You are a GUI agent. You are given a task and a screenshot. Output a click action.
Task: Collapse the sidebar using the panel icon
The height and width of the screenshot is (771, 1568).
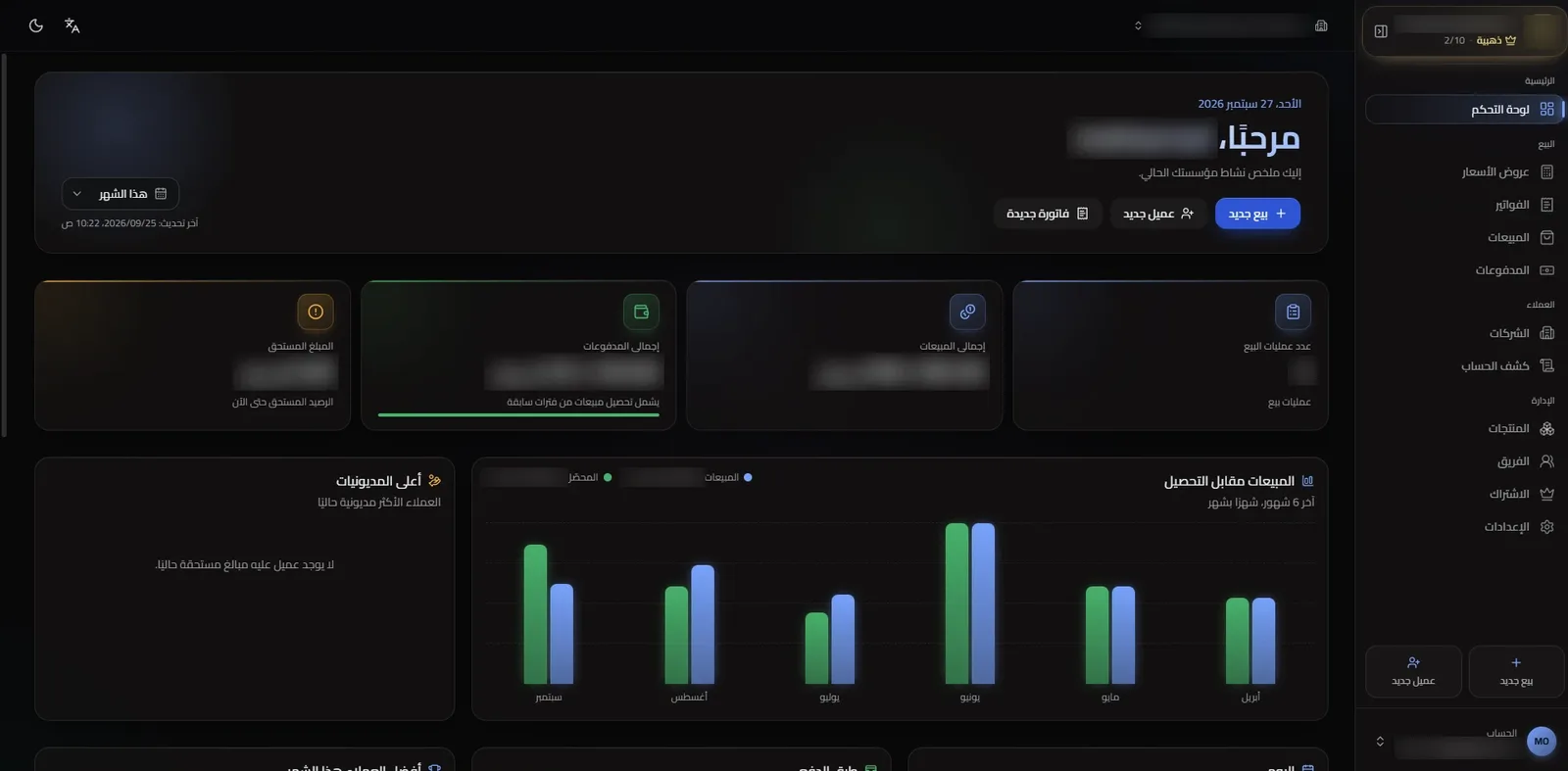1381,31
